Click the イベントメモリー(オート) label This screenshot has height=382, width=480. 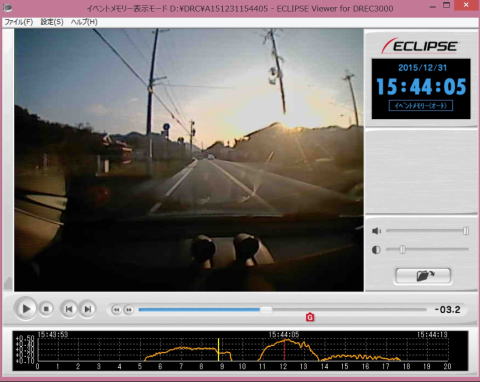point(421,106)
